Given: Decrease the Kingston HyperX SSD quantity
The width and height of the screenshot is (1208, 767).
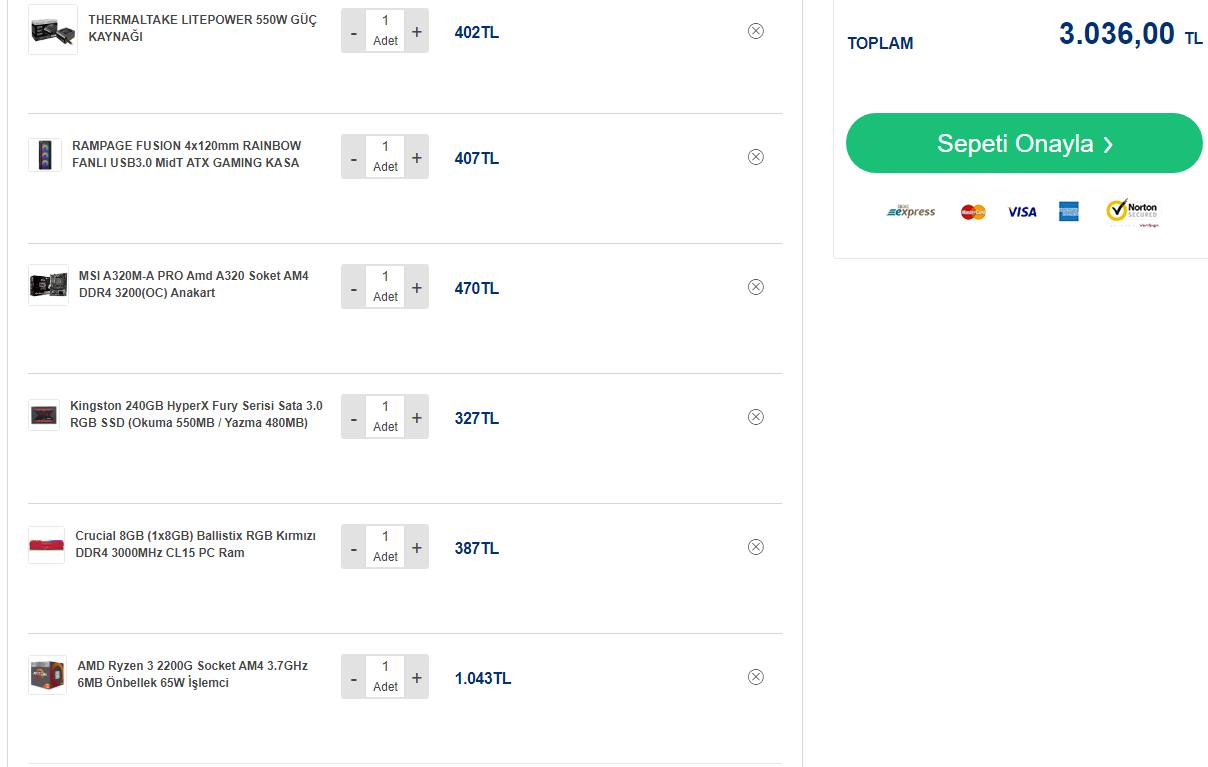Looking at the screenshot, I should pos(353,418).
